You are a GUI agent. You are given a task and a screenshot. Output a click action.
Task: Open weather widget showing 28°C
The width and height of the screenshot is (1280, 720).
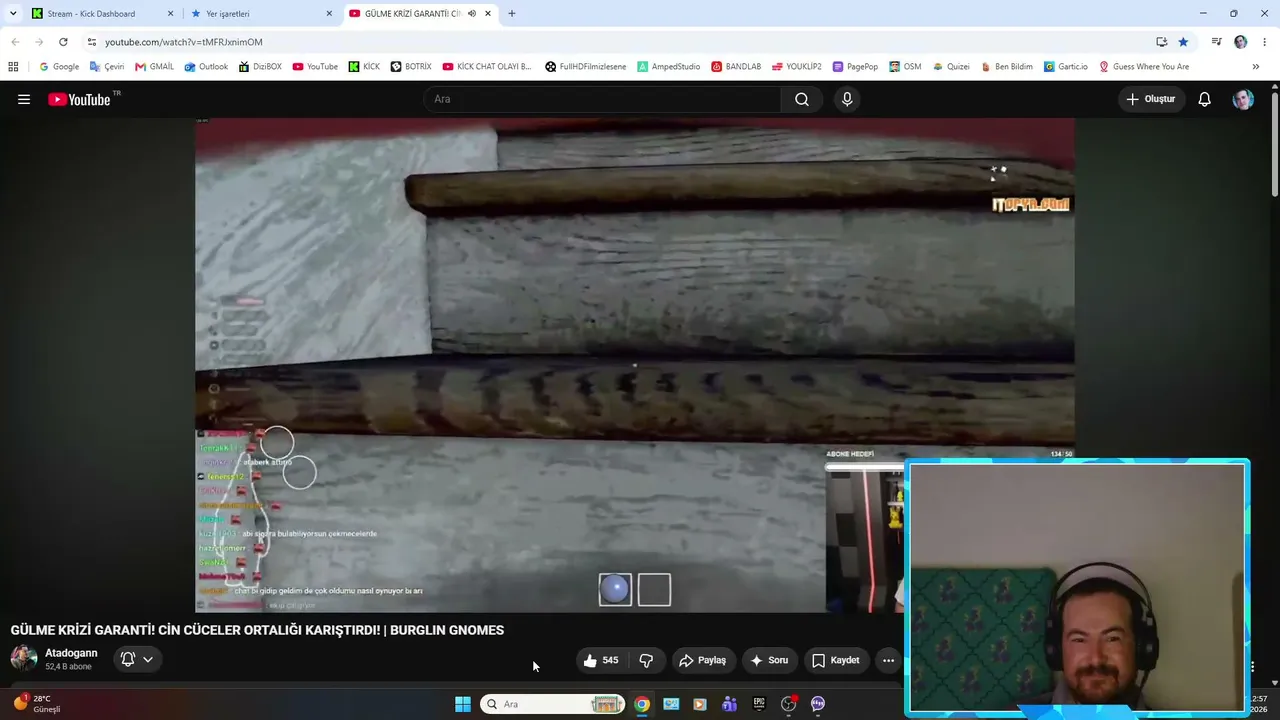click(37, 704)
